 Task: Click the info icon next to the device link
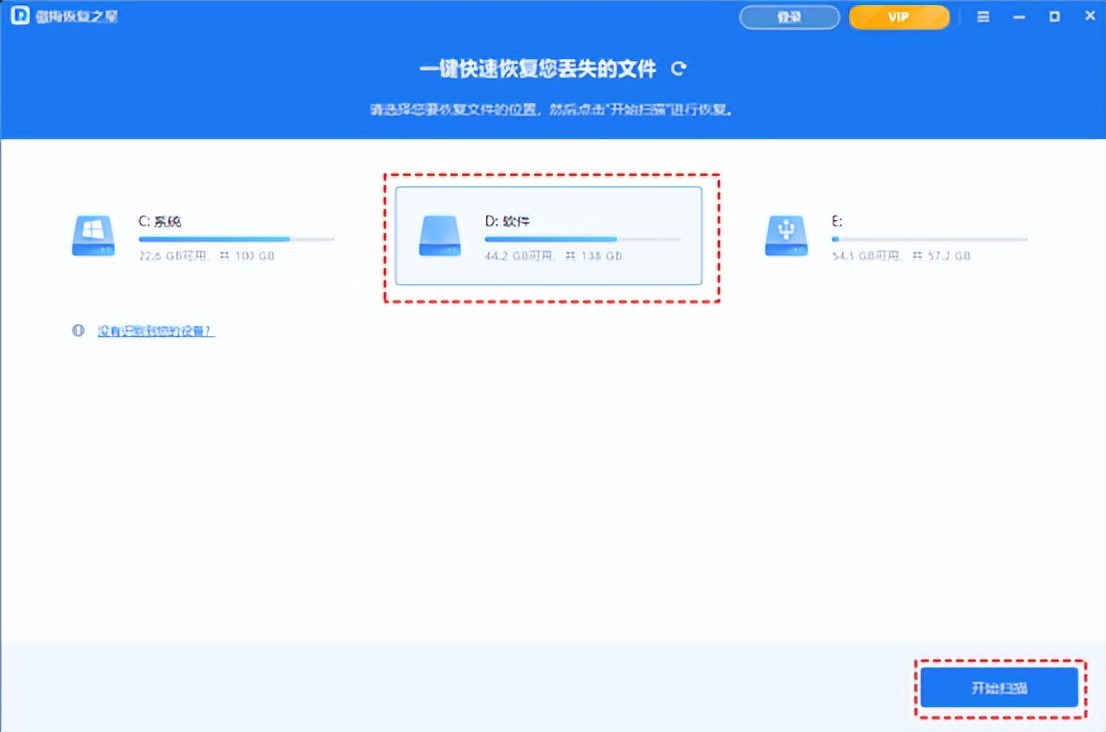pos(78,331)
